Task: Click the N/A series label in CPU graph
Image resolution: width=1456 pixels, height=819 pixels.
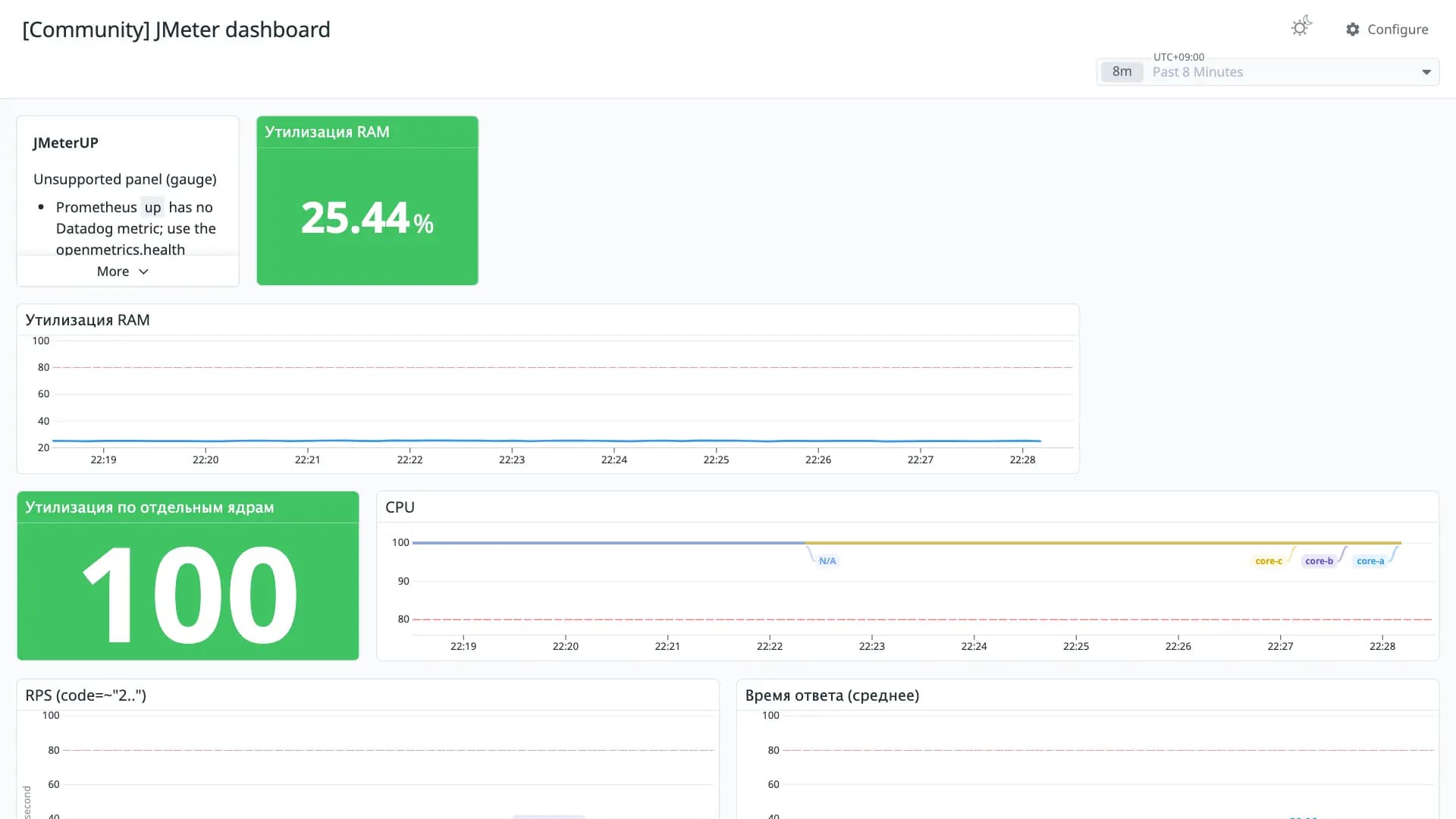Action: click(827, 561)
